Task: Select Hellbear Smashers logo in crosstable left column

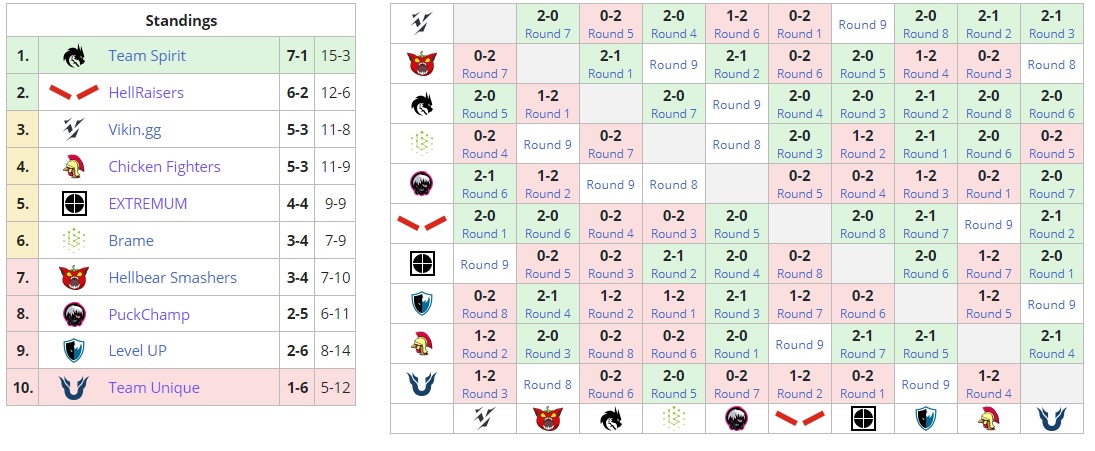Action: click(x=421, y=64)
